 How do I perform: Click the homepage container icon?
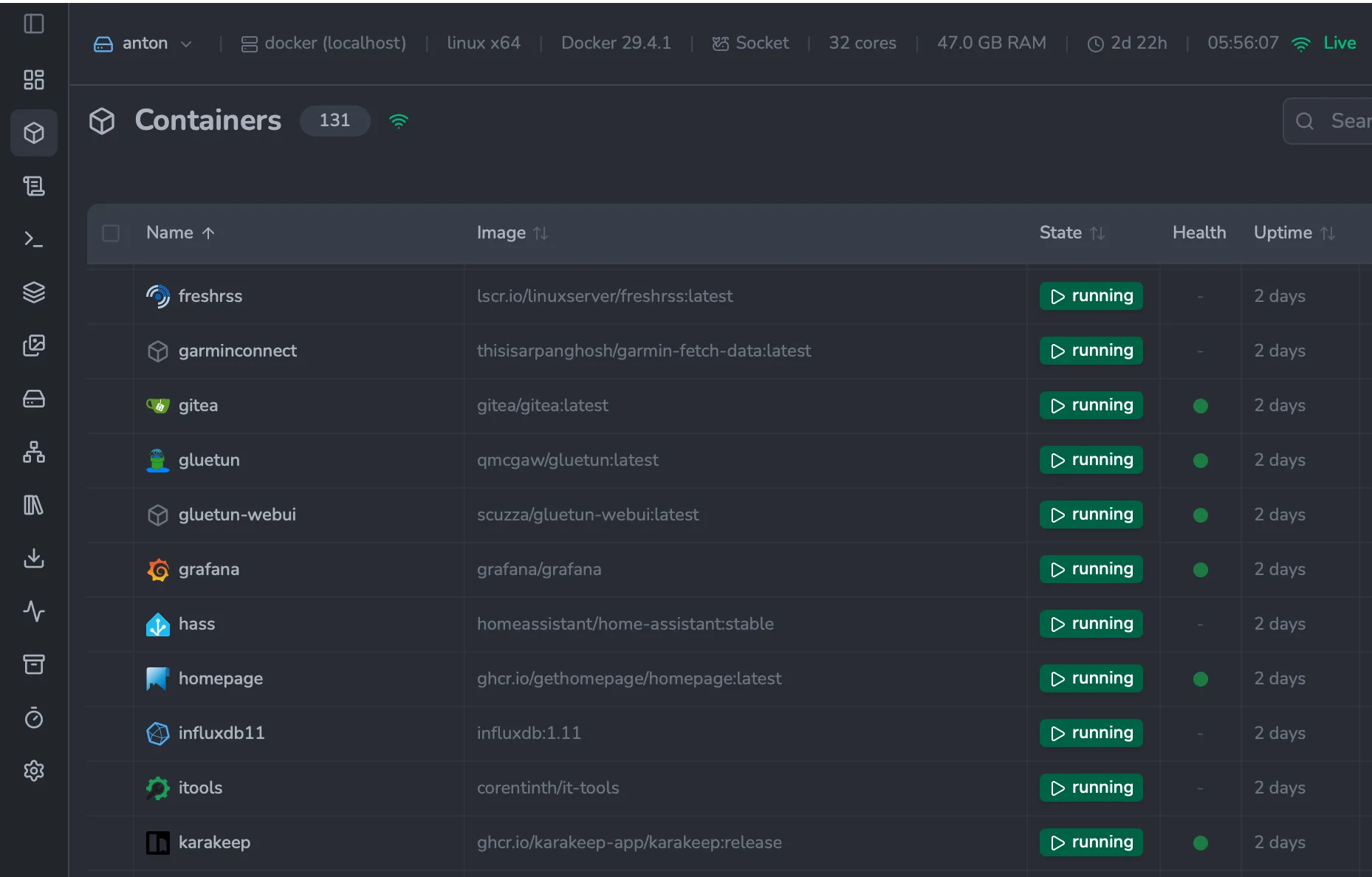pos(158,678)
